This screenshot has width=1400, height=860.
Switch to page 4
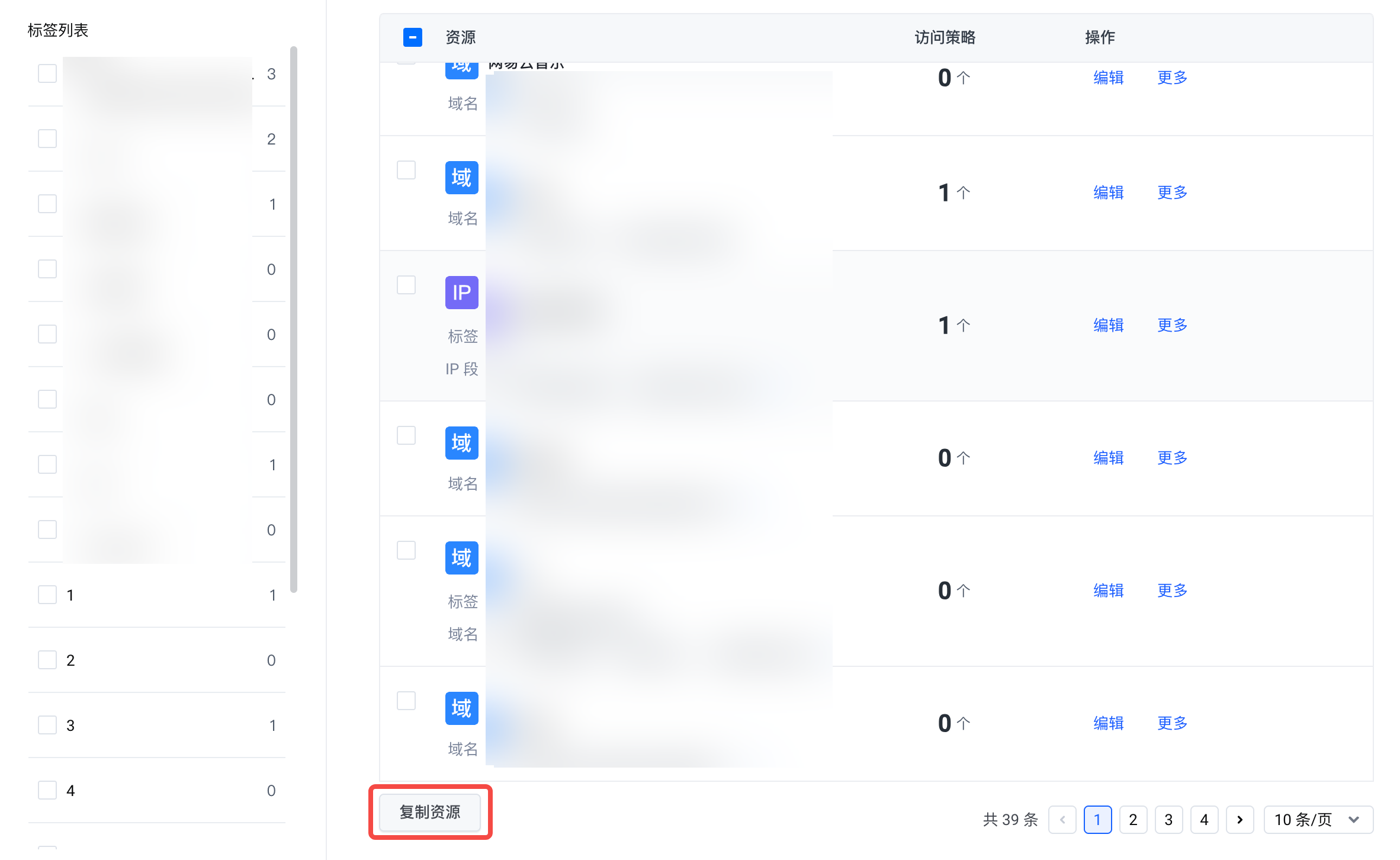[1204, 820]
